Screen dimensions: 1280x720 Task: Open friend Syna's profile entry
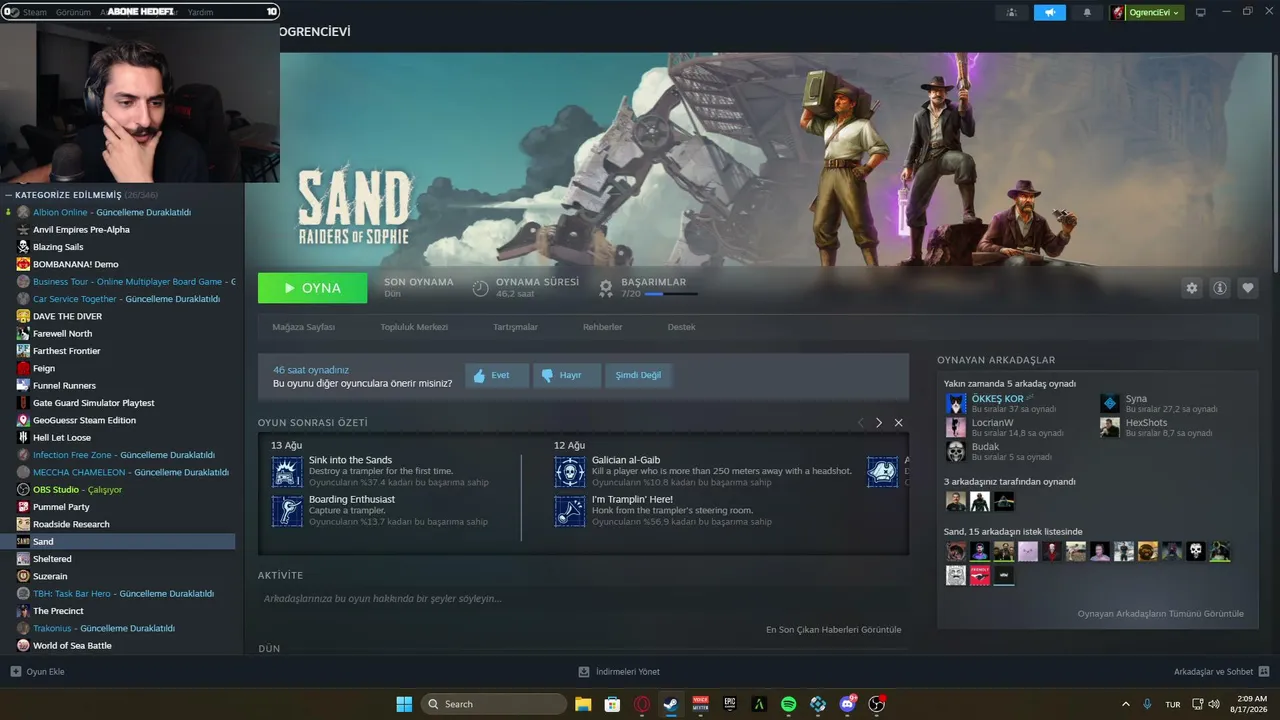(x=1160, y=403)
